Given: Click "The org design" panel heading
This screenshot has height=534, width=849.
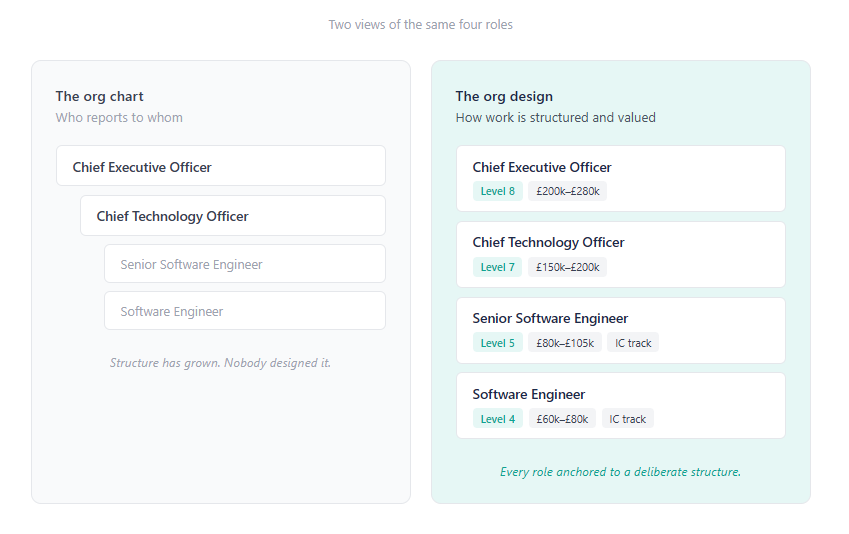Looking at the screenshot, I should [504, 96].
